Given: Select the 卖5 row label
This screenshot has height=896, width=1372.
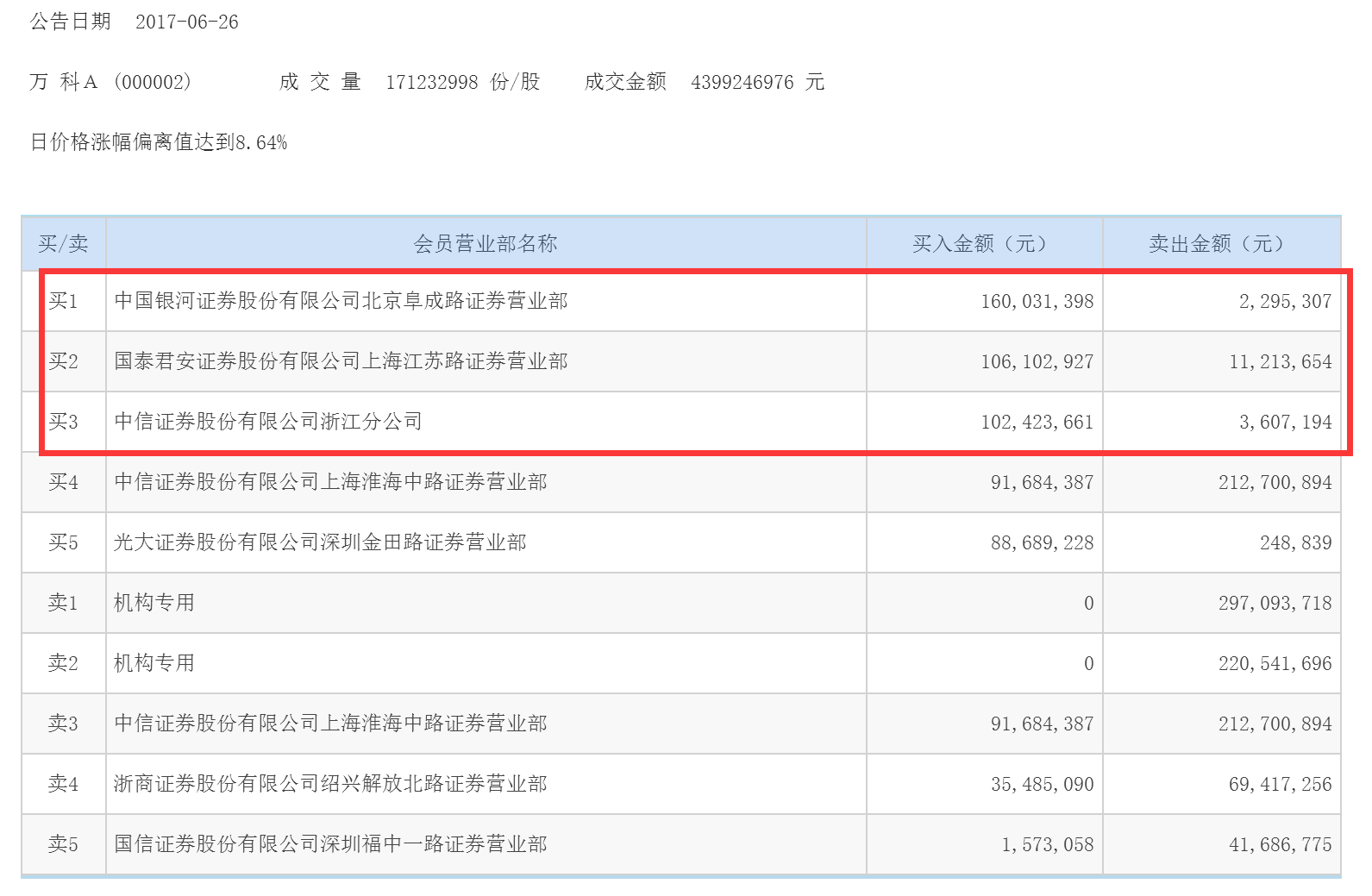Looking at the screenshot, I should pyautogui.click(x=63, y=844).
